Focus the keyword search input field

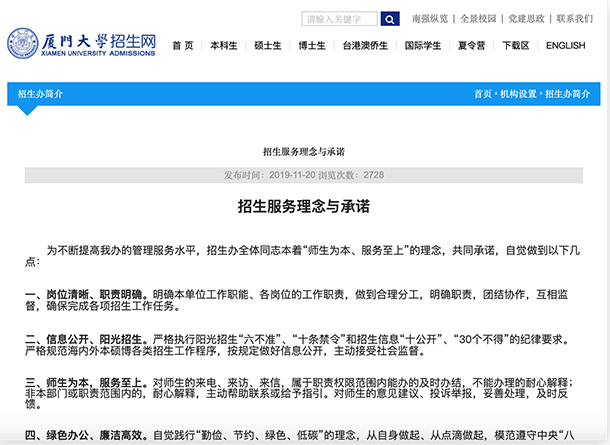click(339, 19)
